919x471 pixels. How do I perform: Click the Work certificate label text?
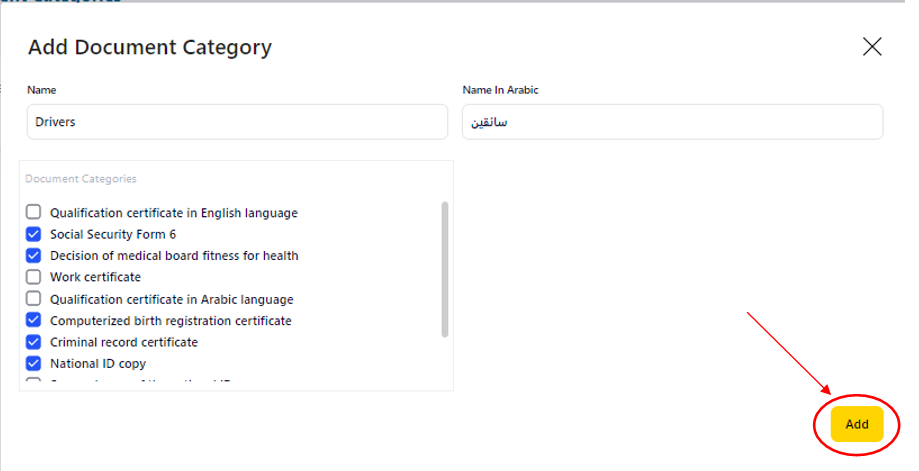click(x=95, y=277)
